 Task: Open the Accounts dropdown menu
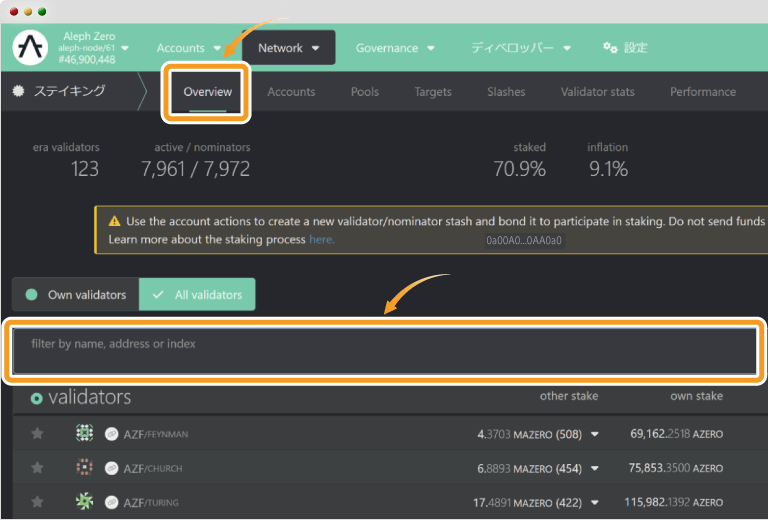click(x=189, y=48)
